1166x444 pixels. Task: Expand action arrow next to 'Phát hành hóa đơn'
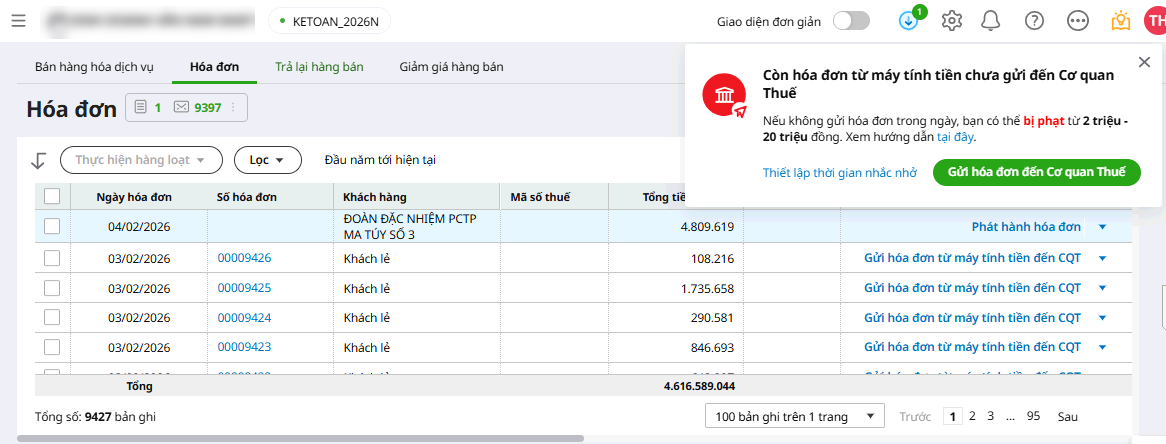1102,227
